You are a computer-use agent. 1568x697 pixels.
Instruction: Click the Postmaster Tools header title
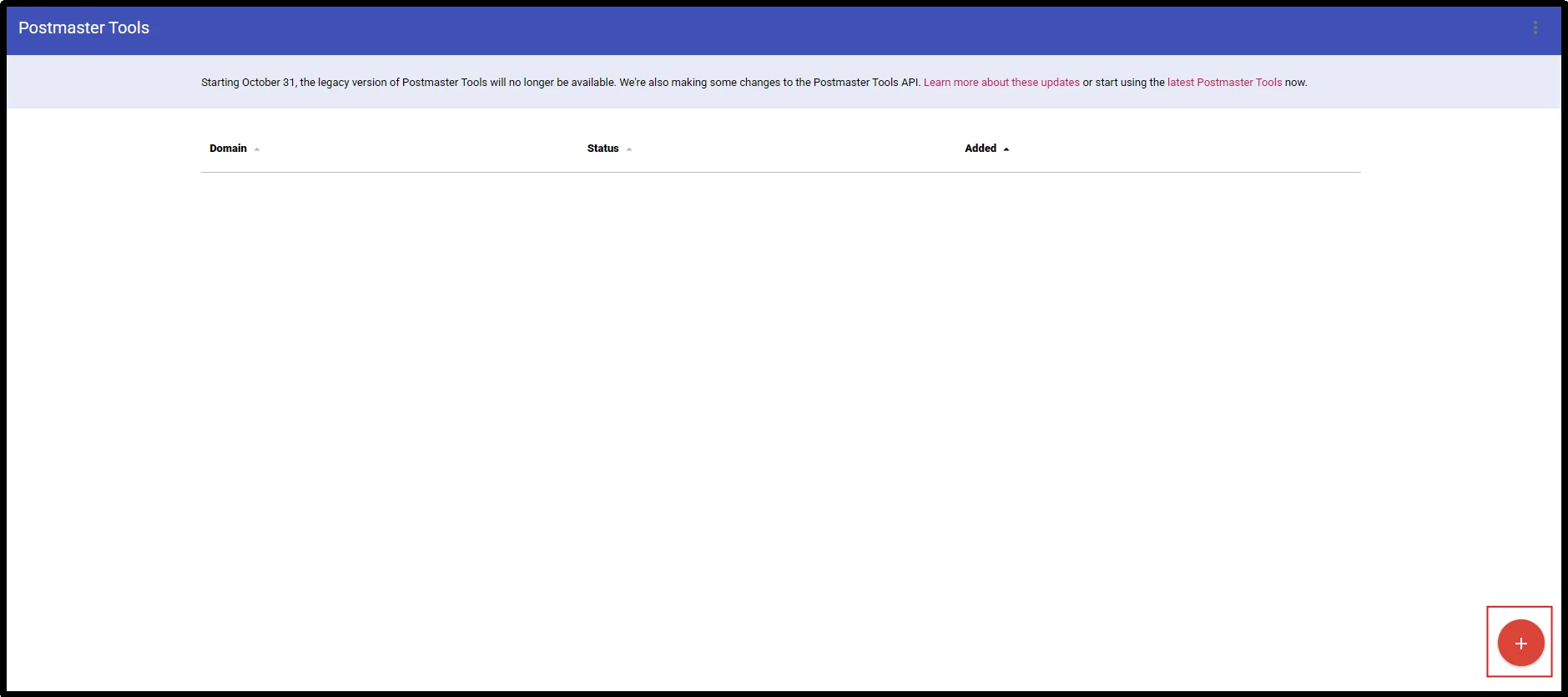click(x=83, y=28)
